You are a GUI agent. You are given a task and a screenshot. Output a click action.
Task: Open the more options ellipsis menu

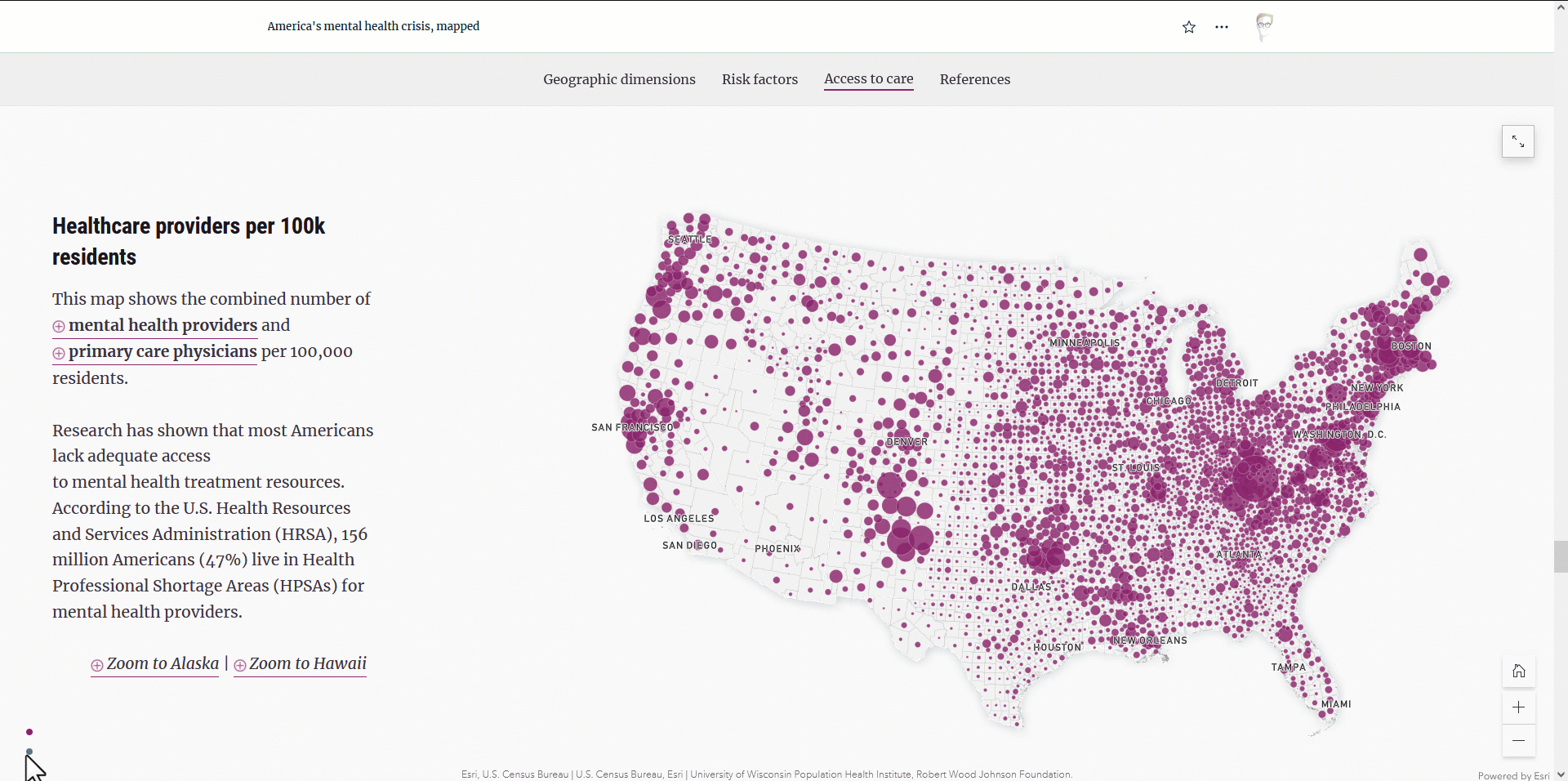click(x=1222, y=27)
